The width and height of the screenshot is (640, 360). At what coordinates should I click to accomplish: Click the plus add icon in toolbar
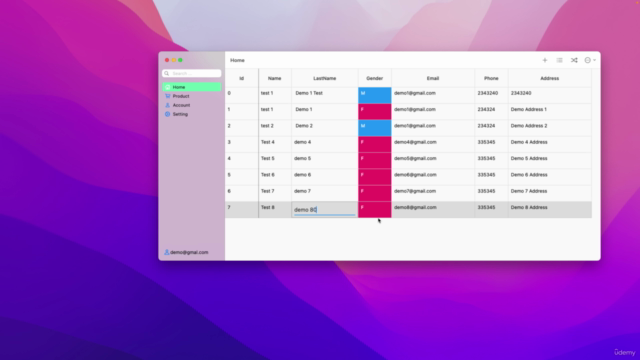(x=544, y=60)
